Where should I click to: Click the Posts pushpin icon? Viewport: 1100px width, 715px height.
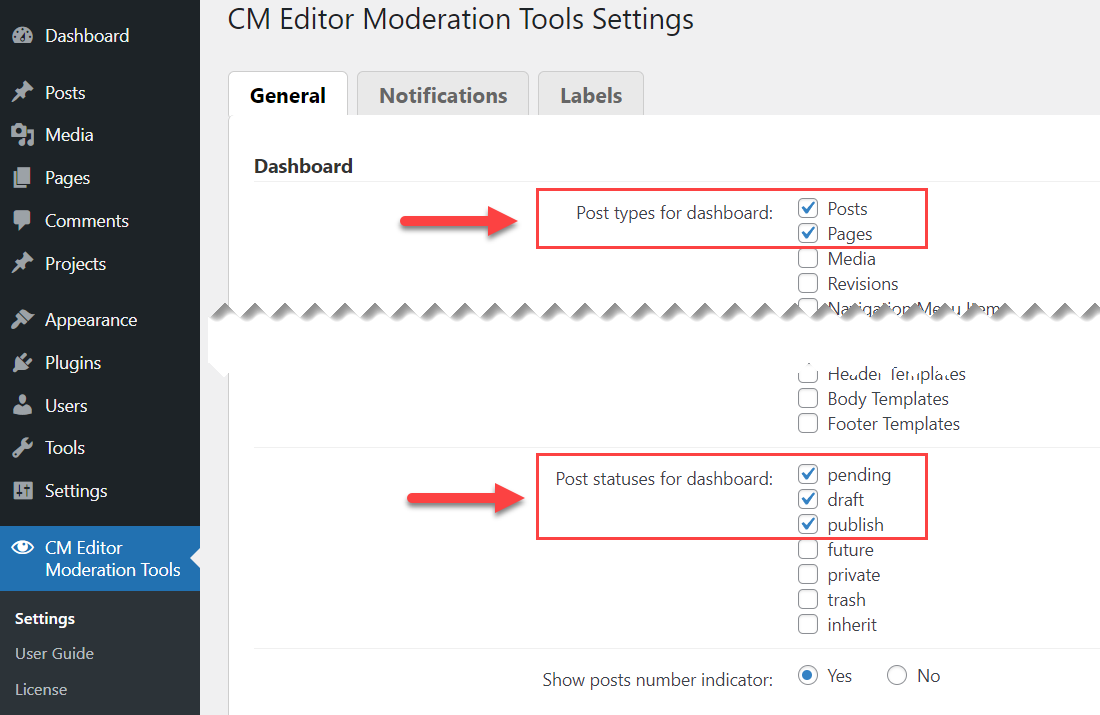(22, 92)
